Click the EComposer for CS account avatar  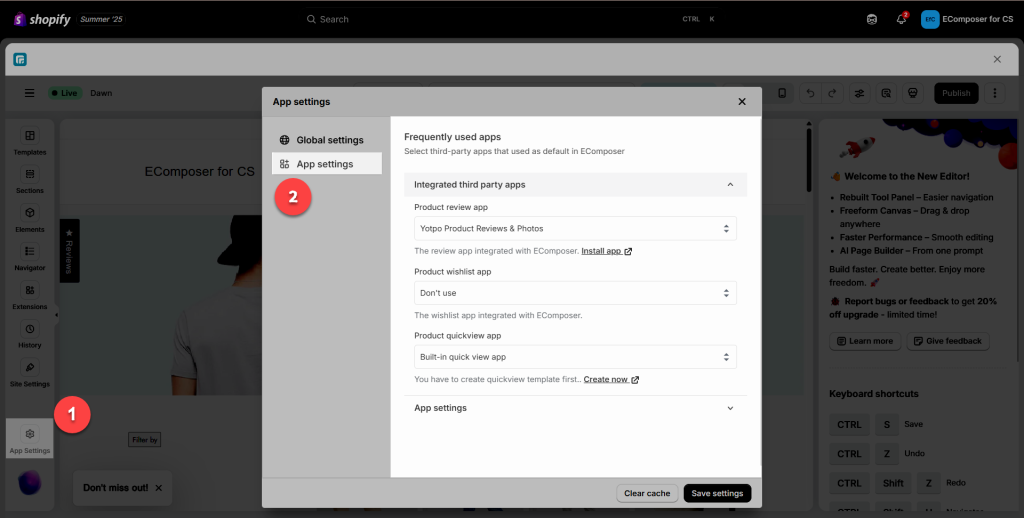click(930, 20)
